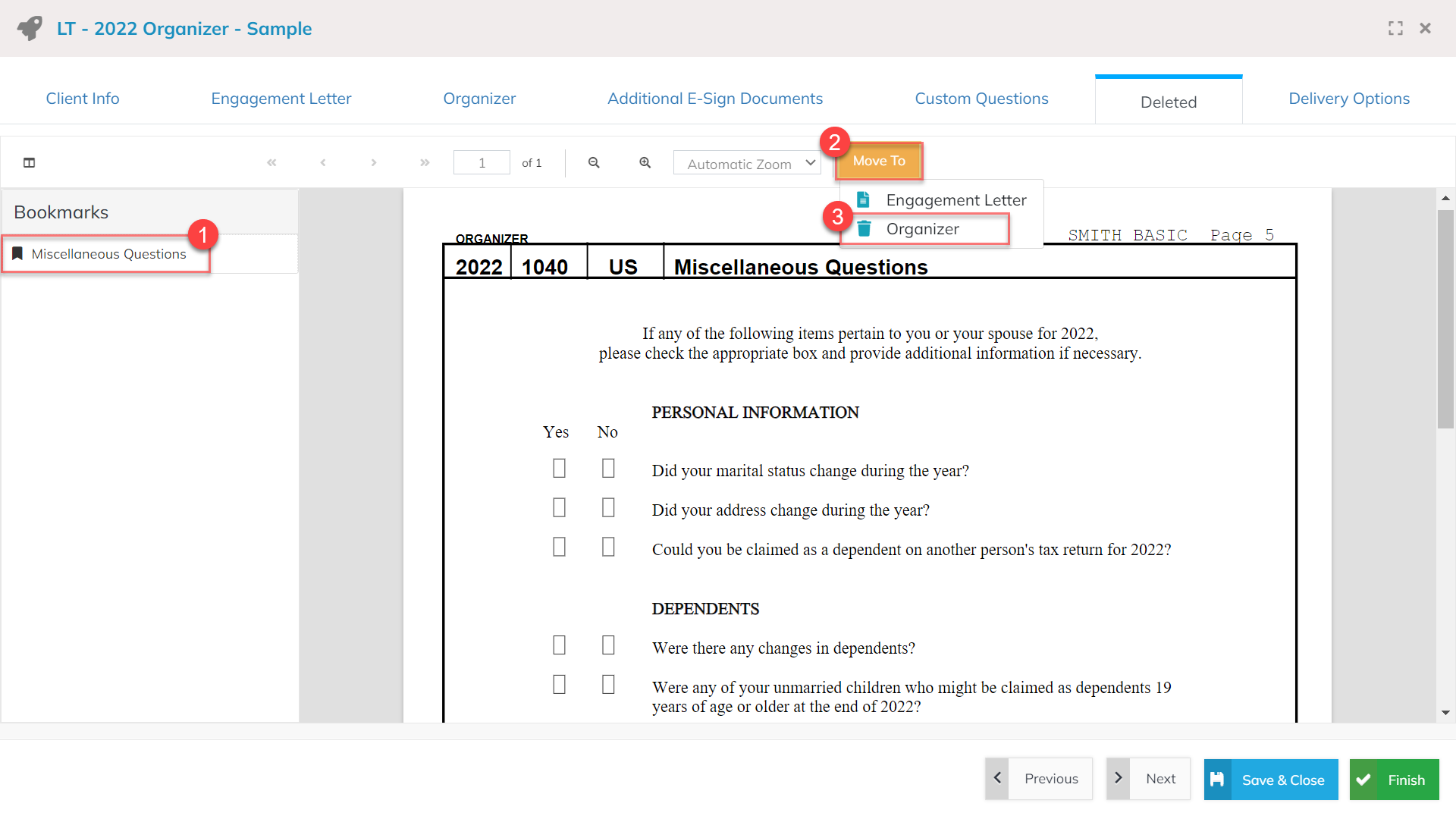Check No for address change question
Viewport: 1456px width, 819px height.
tap(608, 508)
